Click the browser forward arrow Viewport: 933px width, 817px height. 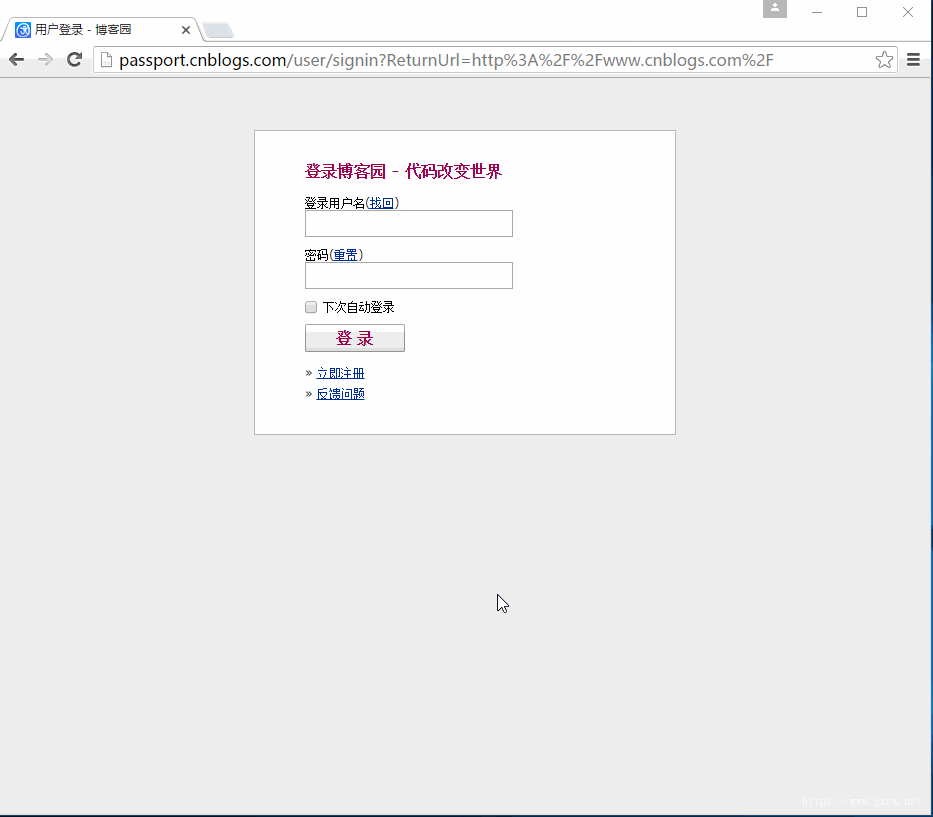[x=45, y=60]
